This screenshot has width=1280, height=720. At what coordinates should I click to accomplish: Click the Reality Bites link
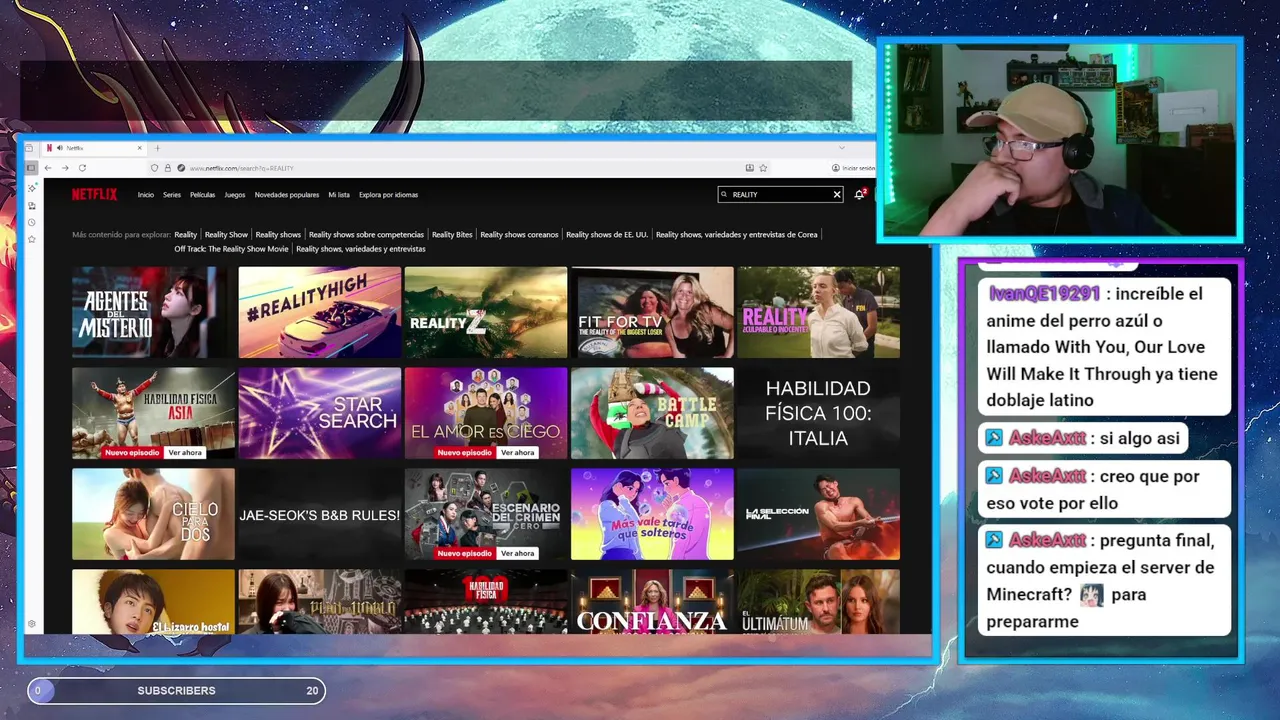[x=452, y=235]
